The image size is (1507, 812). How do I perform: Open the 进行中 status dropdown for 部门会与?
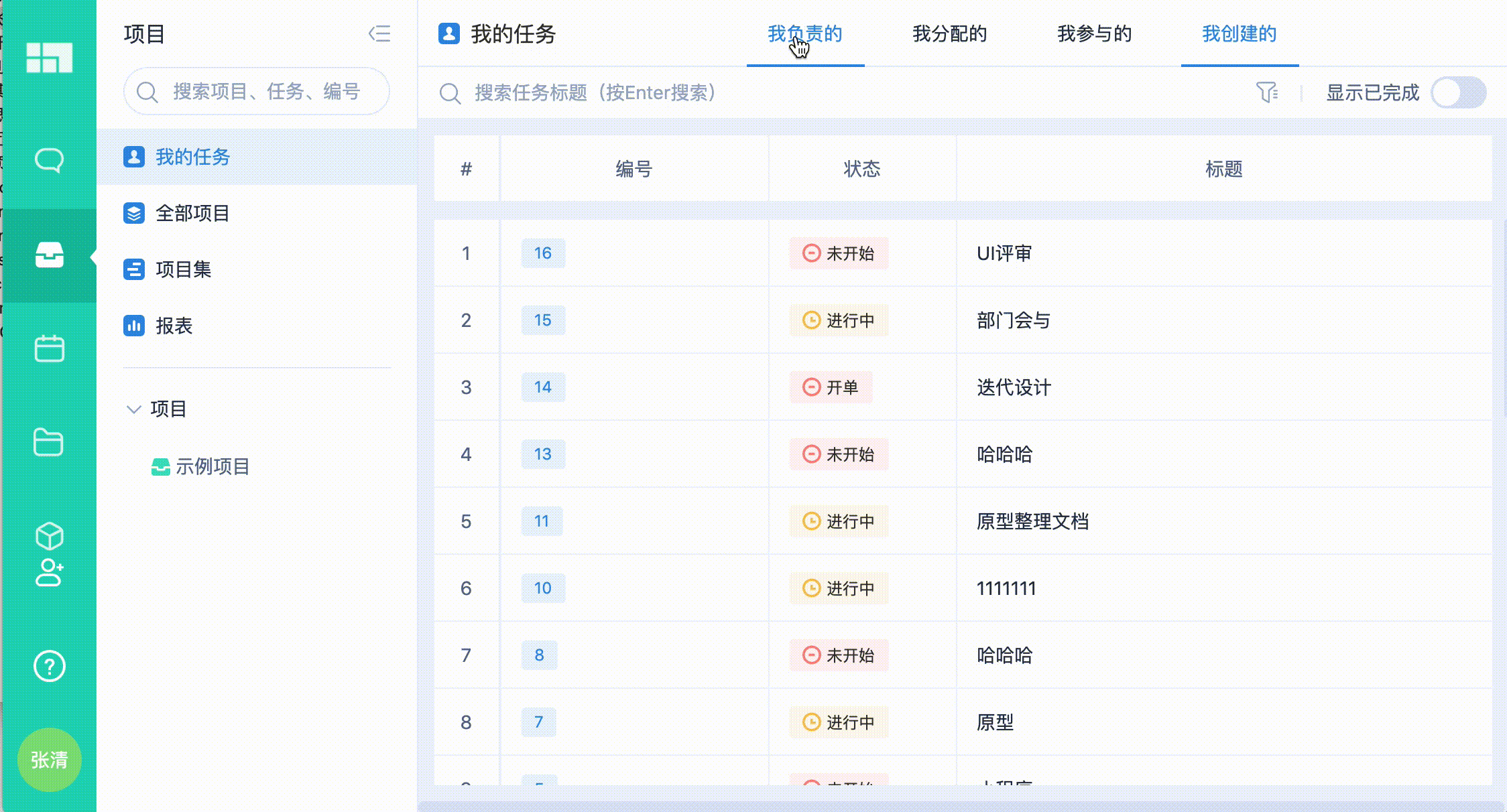point(839,320)
